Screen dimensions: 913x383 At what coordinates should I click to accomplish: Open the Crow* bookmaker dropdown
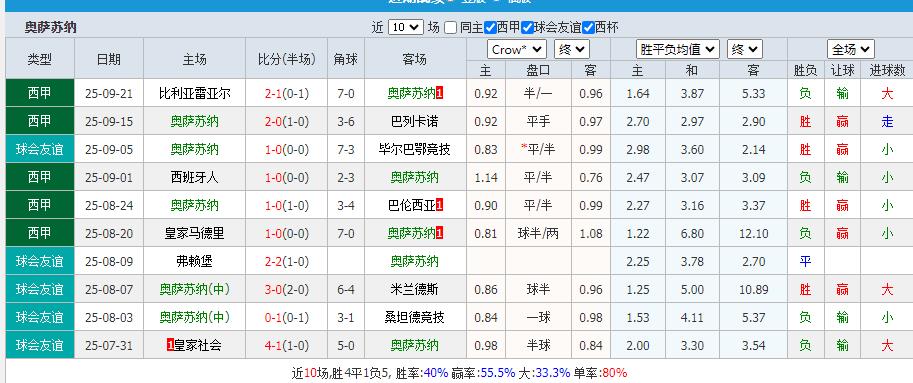[516, 49]
